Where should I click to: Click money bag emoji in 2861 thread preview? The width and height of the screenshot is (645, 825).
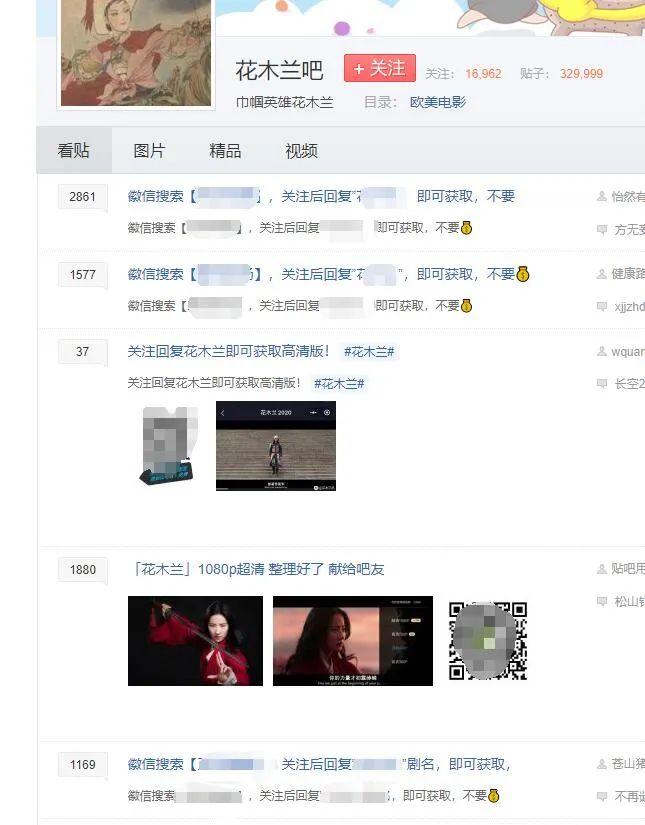466,228
